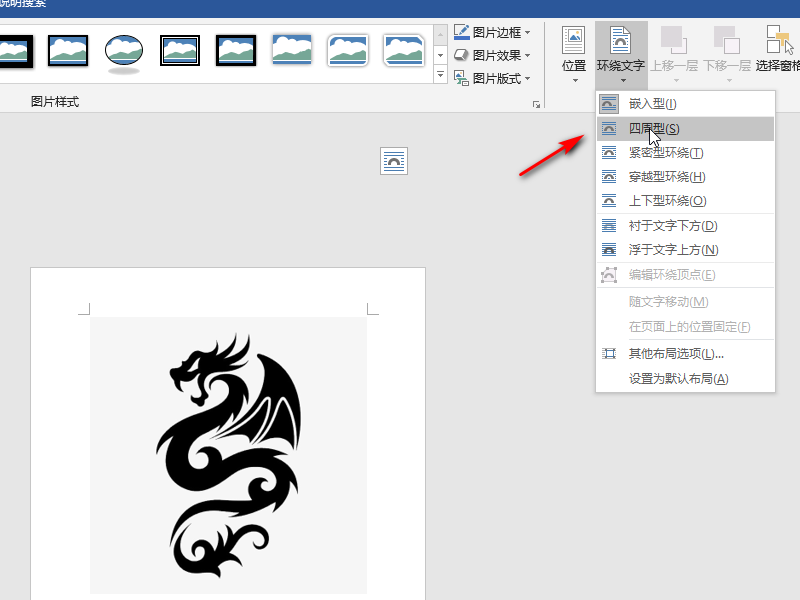Select 穿越型环绕(H) option
The width and height of the screenshot is (800, 600).
tap(686, 177)
